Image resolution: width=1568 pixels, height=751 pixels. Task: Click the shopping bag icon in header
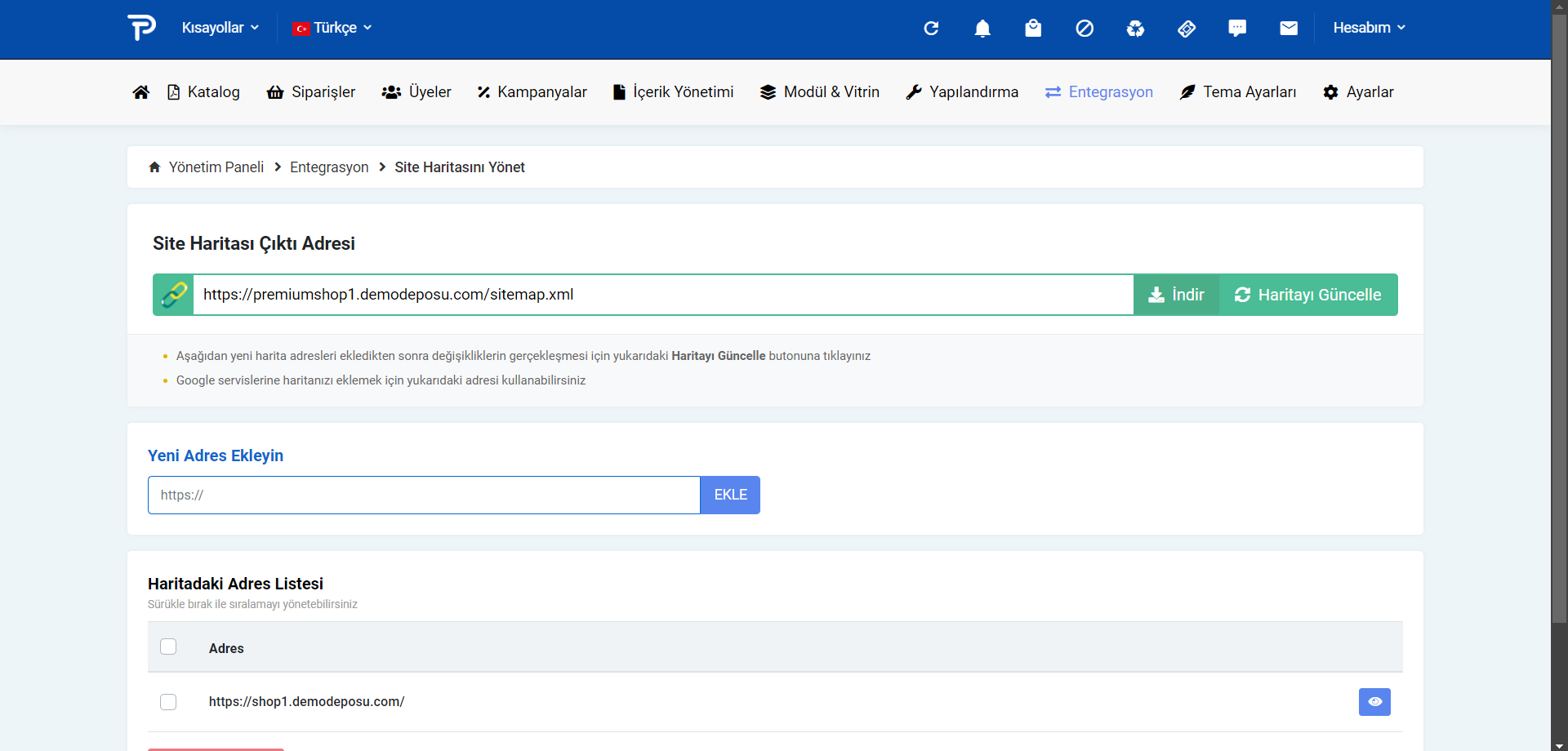click(x=1033, y=29)
